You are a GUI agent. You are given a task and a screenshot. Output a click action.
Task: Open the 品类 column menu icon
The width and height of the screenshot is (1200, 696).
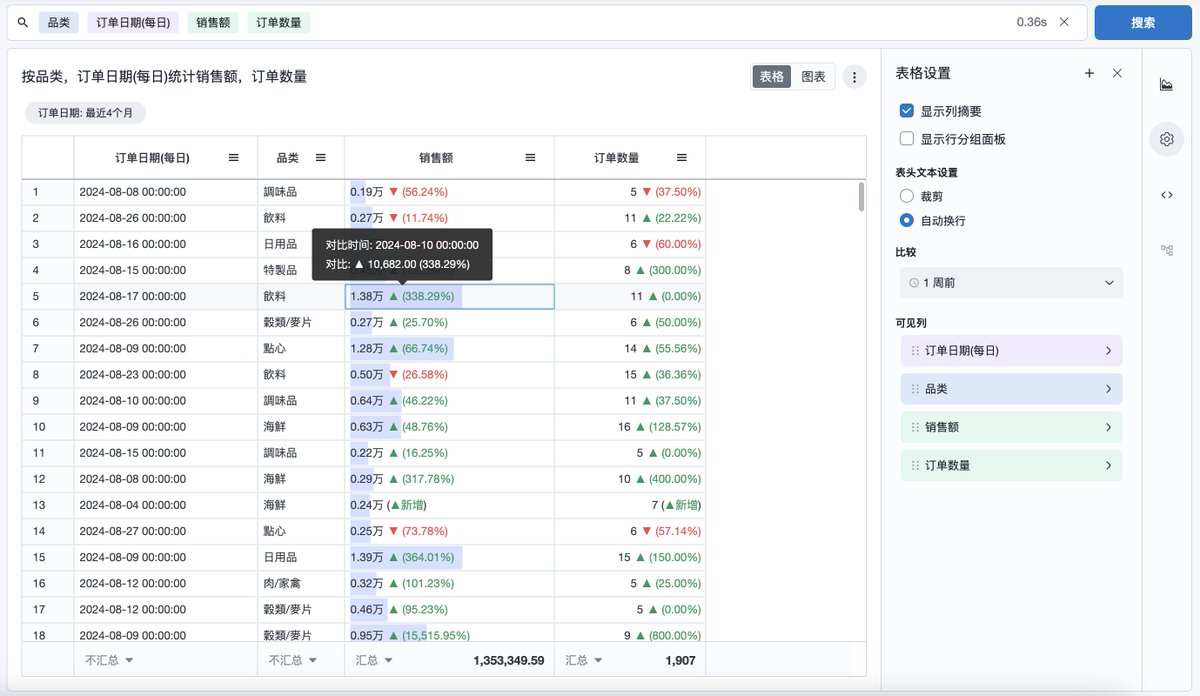(x=321, y=158)
